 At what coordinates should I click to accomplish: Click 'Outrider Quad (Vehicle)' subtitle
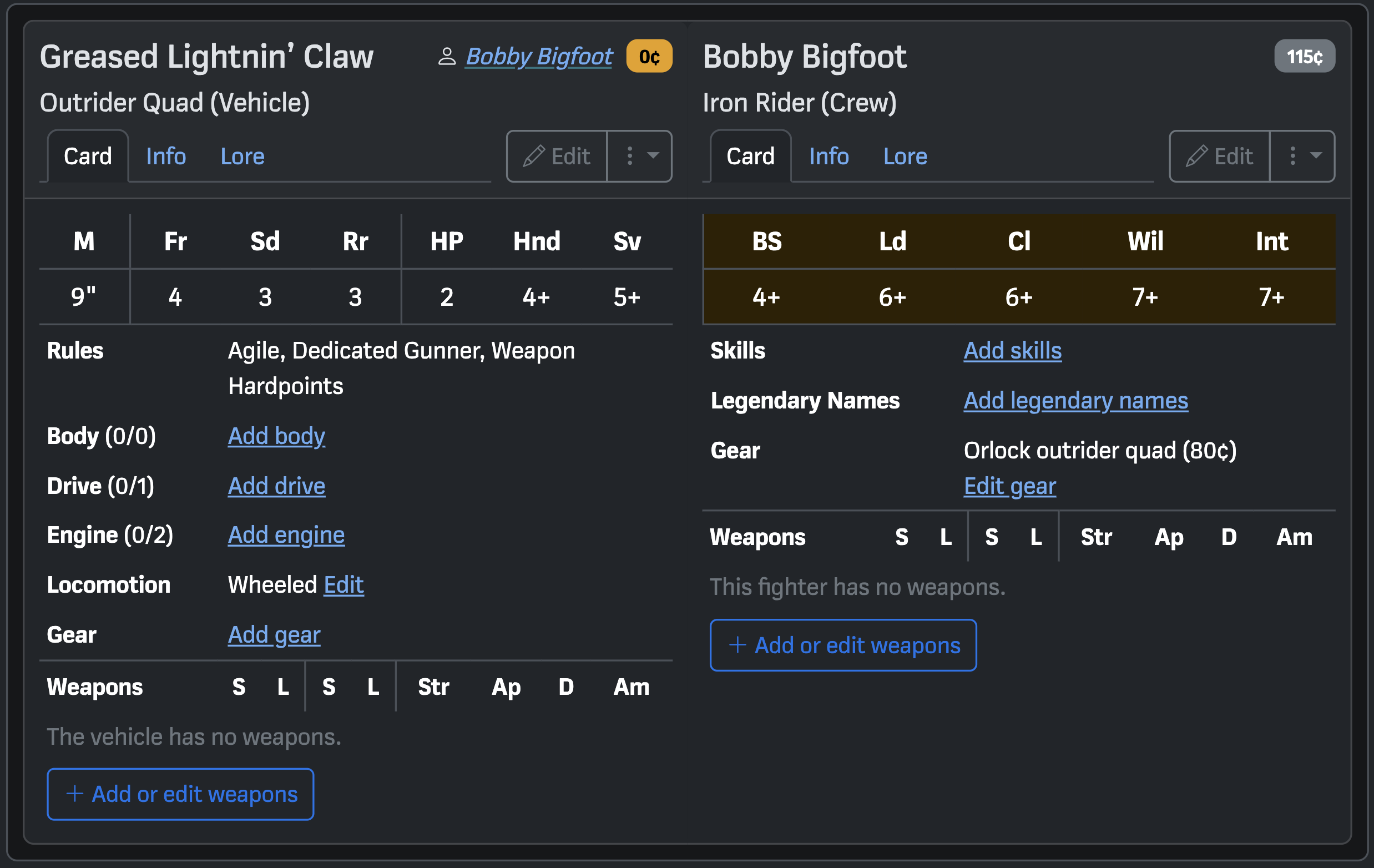(x=175, y=103)
